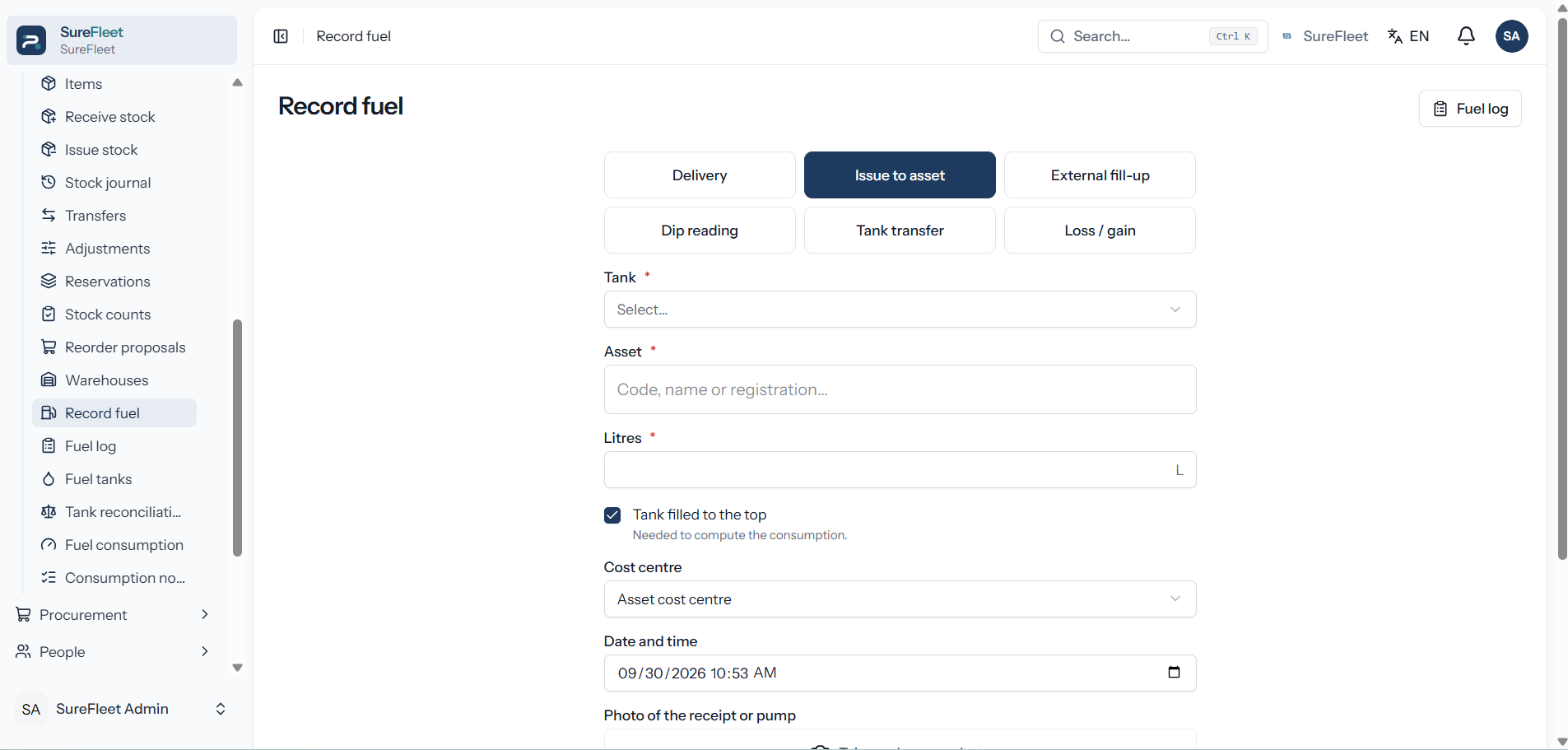Select the Delivery tab
The height and width of the screenshot is (750, 1568).
[x=700, y=175]
